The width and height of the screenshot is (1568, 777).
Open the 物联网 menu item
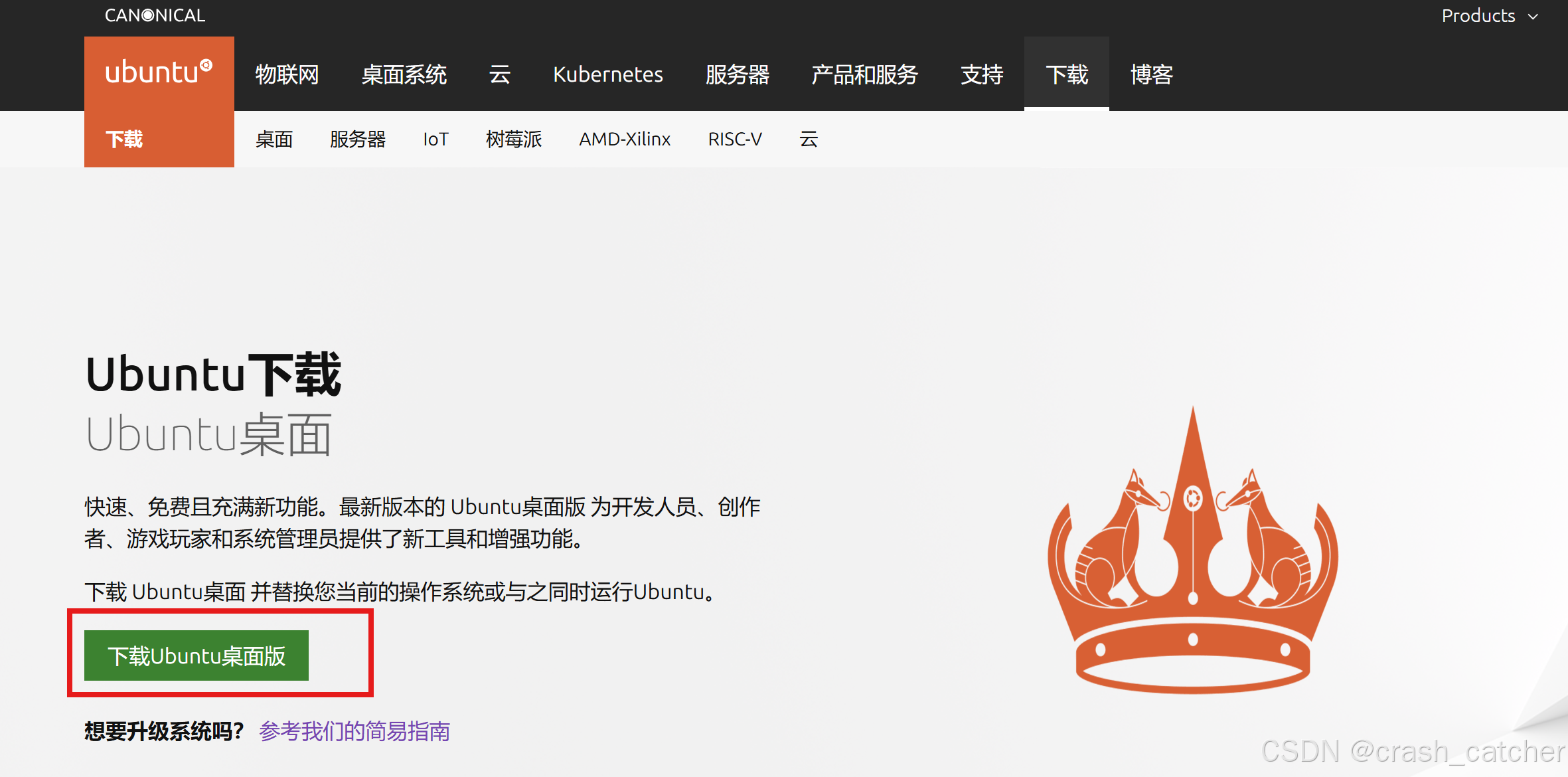287,74
